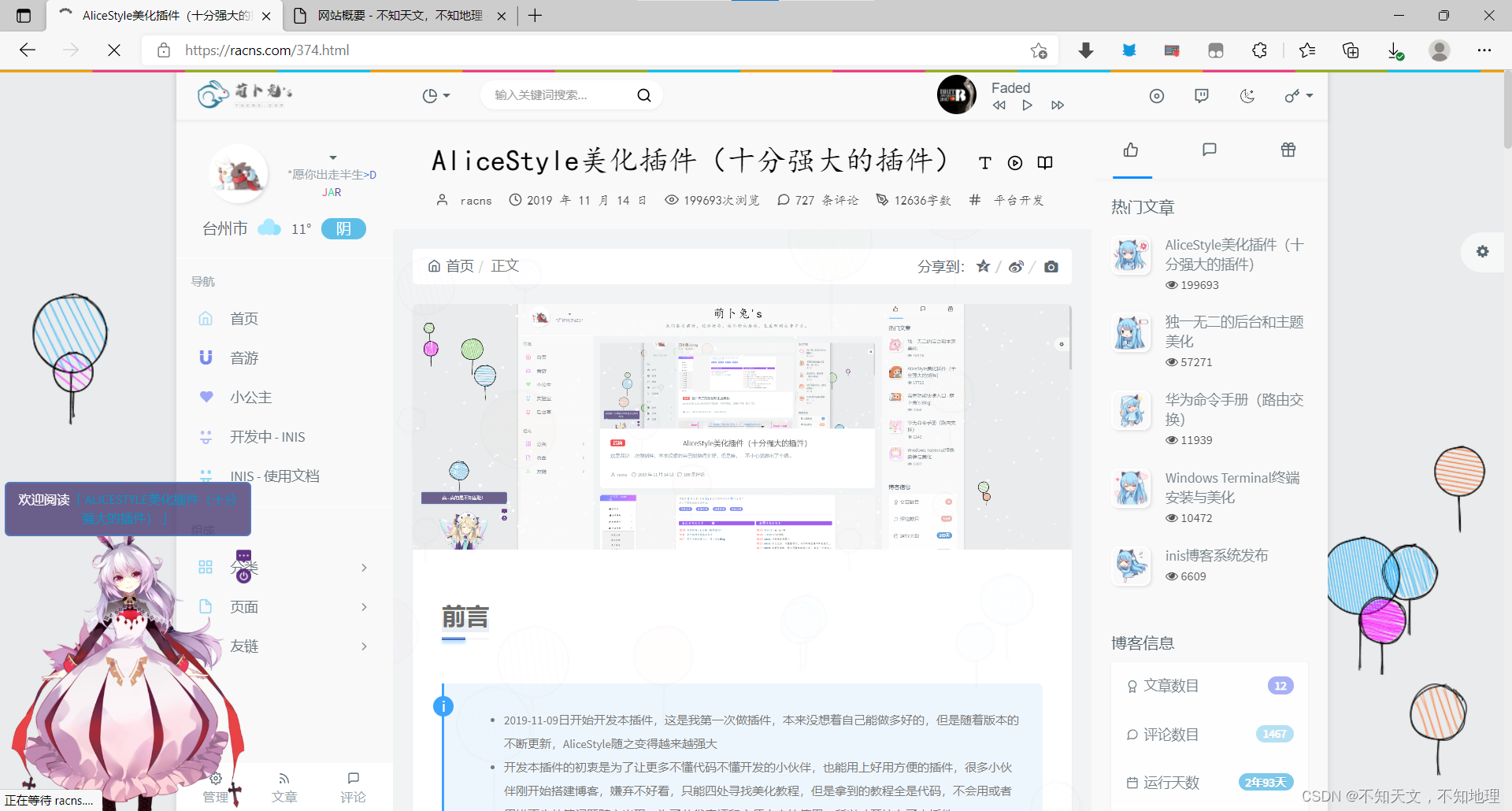Open 小公主 navigation item
This screenshot has width=1512, height=811.
click(x=250, y=398)
